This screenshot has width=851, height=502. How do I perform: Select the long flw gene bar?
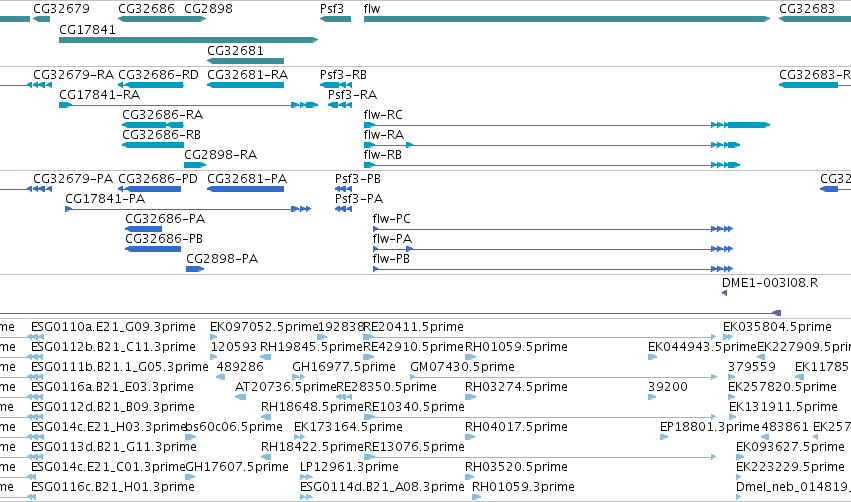click(567, 19)
